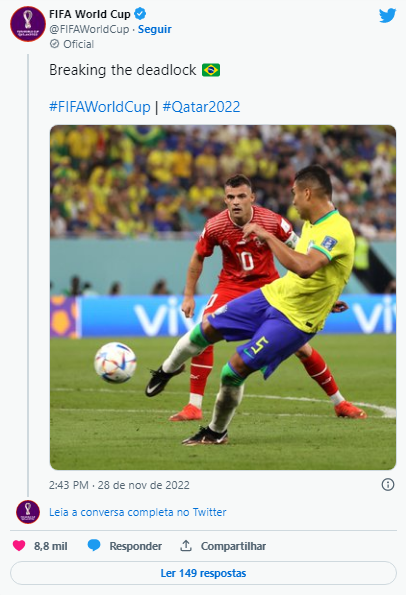The height and width of the screenshot is (595, 406).
Task: Click the blue verified badge
Action: tap(140, 14)
